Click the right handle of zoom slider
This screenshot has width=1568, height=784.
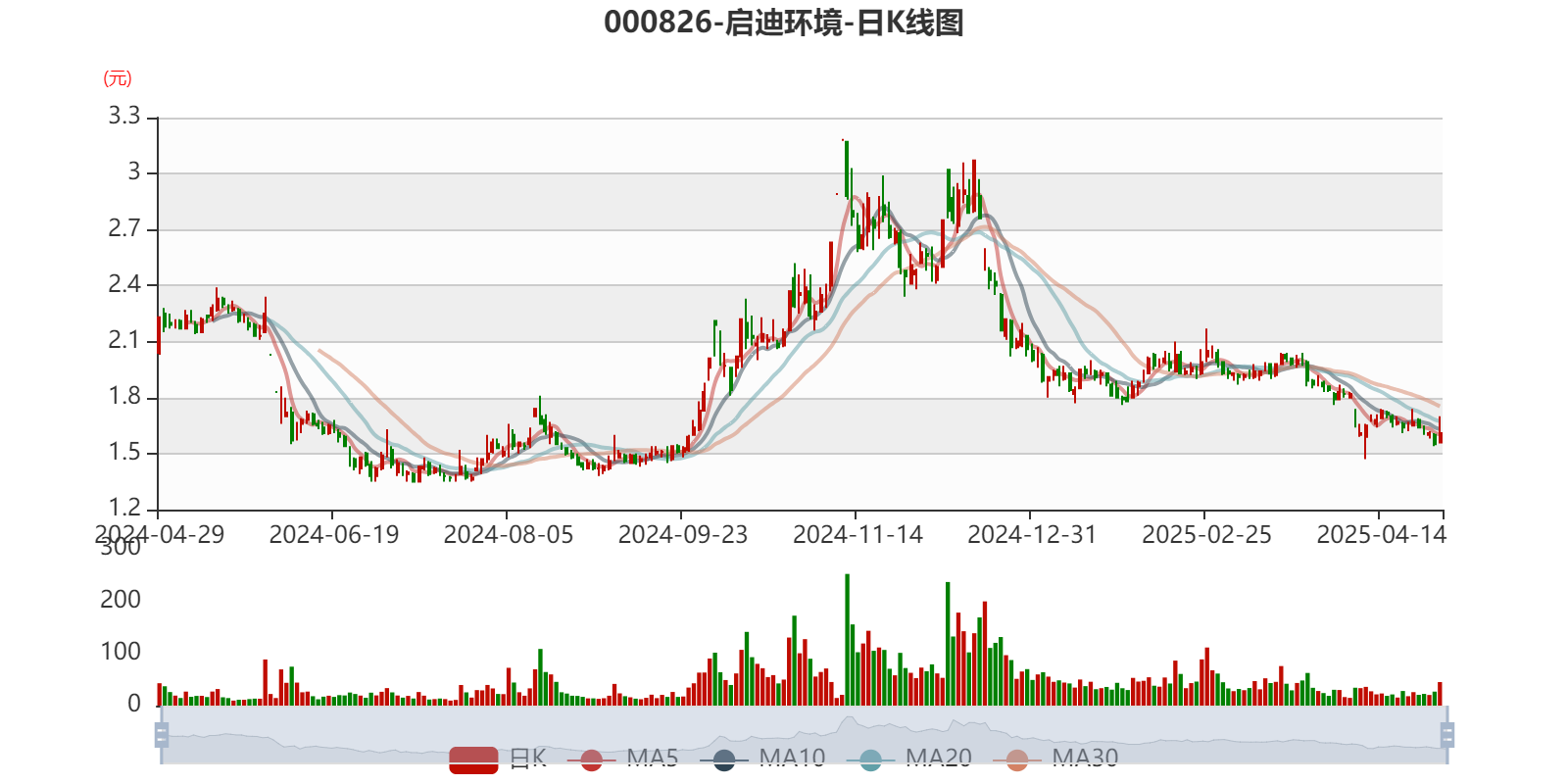[1447, 735]
